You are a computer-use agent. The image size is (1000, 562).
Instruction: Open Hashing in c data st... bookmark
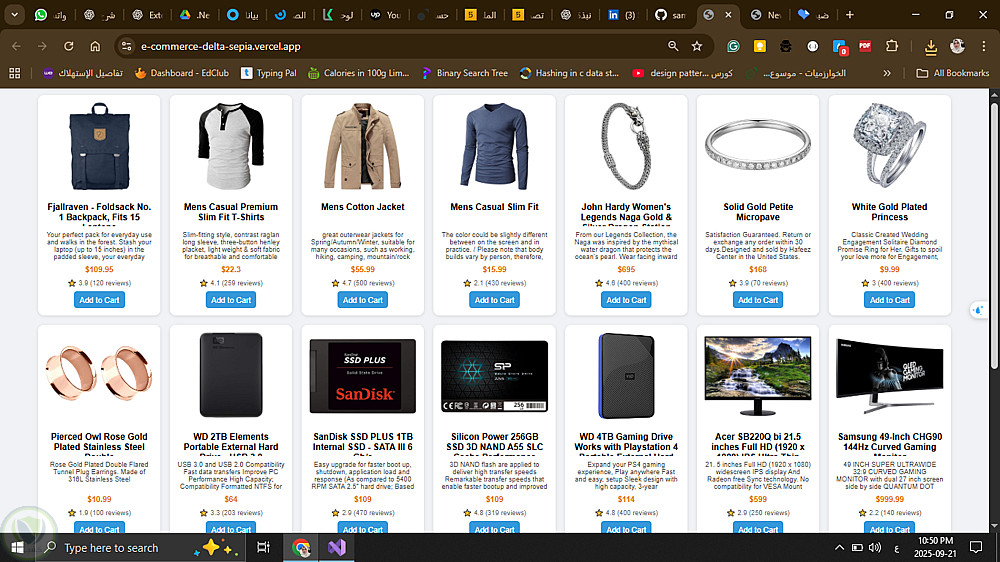click(x=569, y=73)
